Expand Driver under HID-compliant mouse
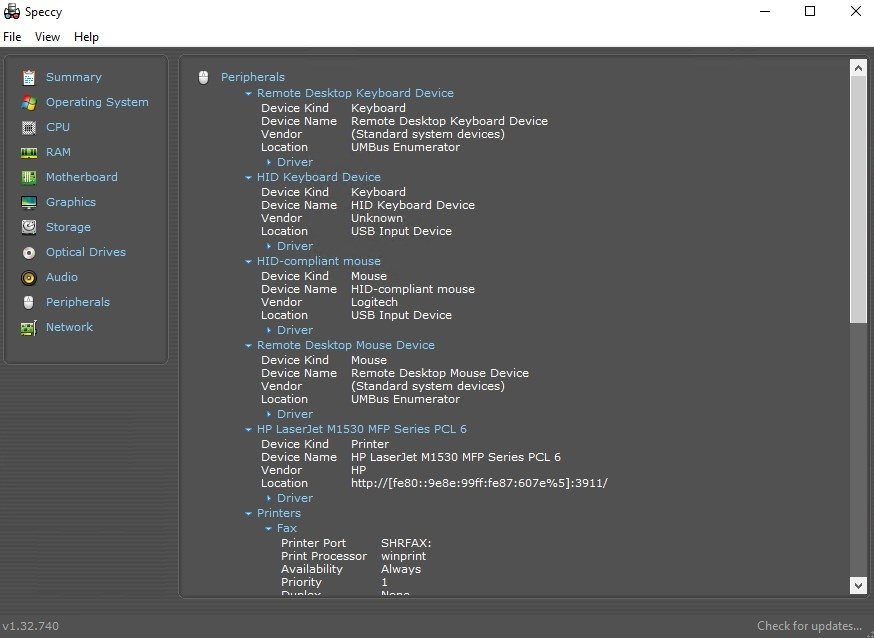The height and width of the screenshot is (638, 874). tap(269, 330)
